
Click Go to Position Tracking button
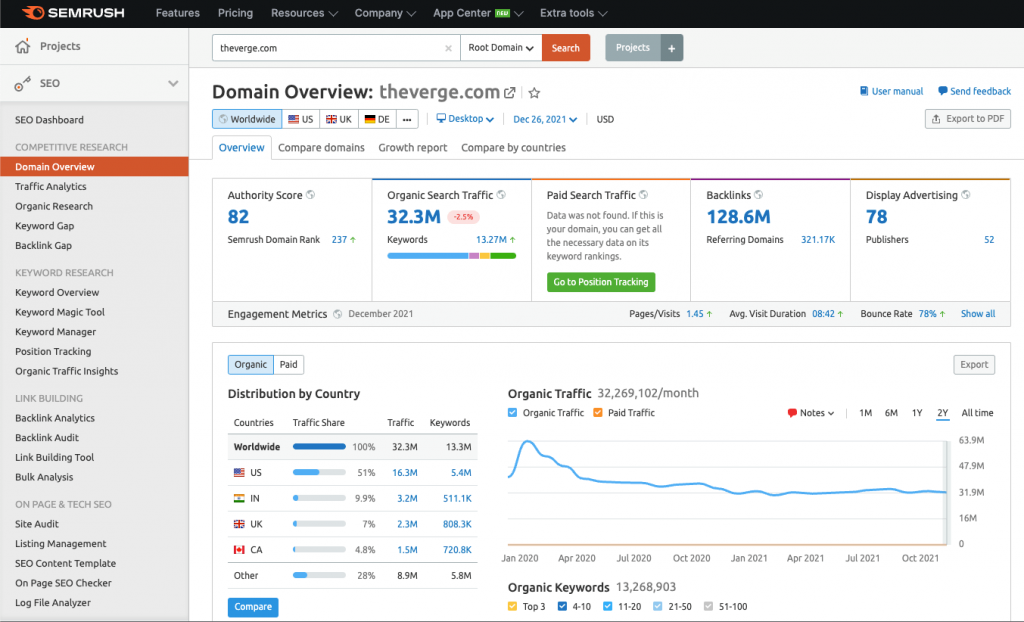(x=601, y=282)
